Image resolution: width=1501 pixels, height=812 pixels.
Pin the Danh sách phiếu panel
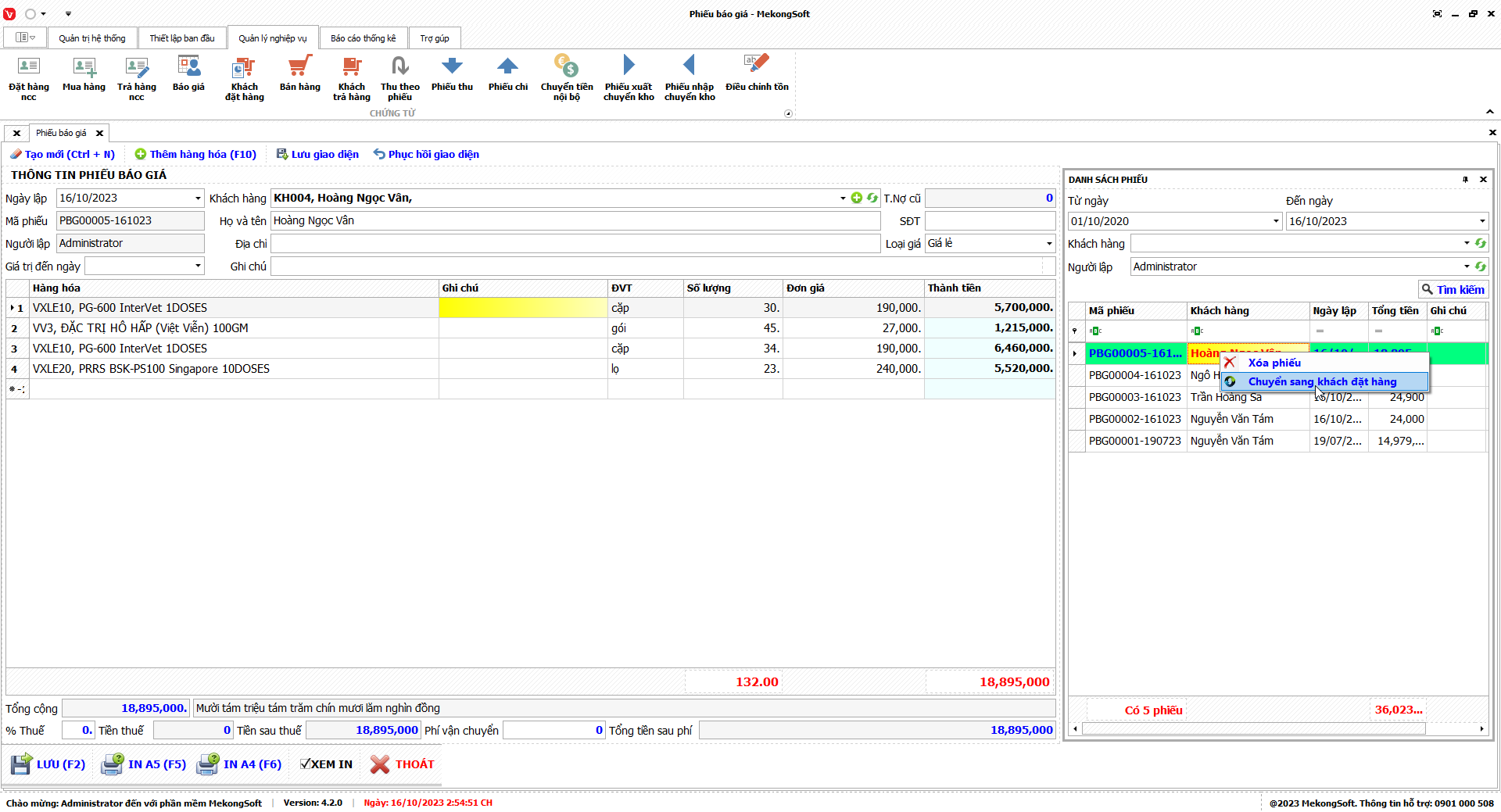(x=1465, y=180)
